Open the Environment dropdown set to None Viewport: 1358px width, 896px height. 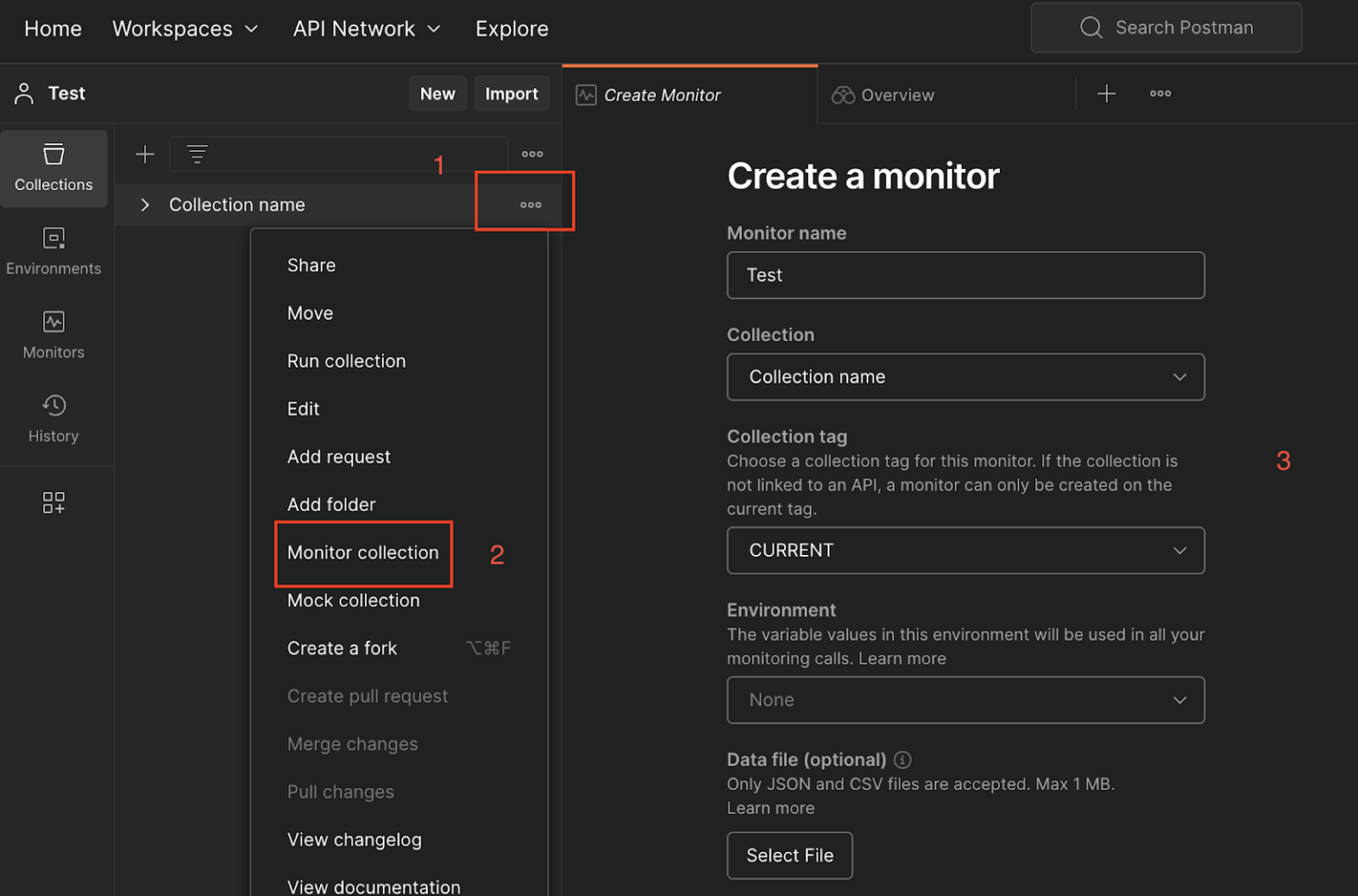[965, 700]
